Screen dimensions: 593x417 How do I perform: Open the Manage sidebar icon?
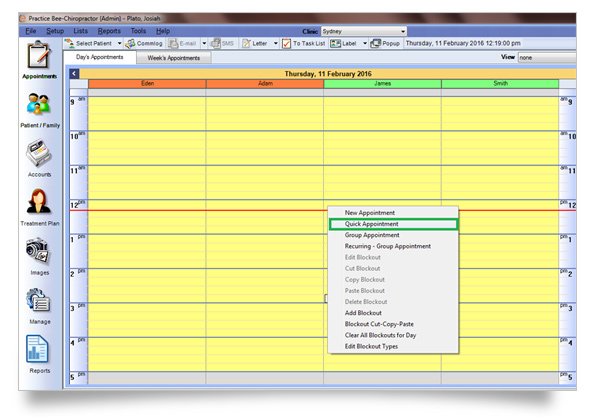click(39, 300)
